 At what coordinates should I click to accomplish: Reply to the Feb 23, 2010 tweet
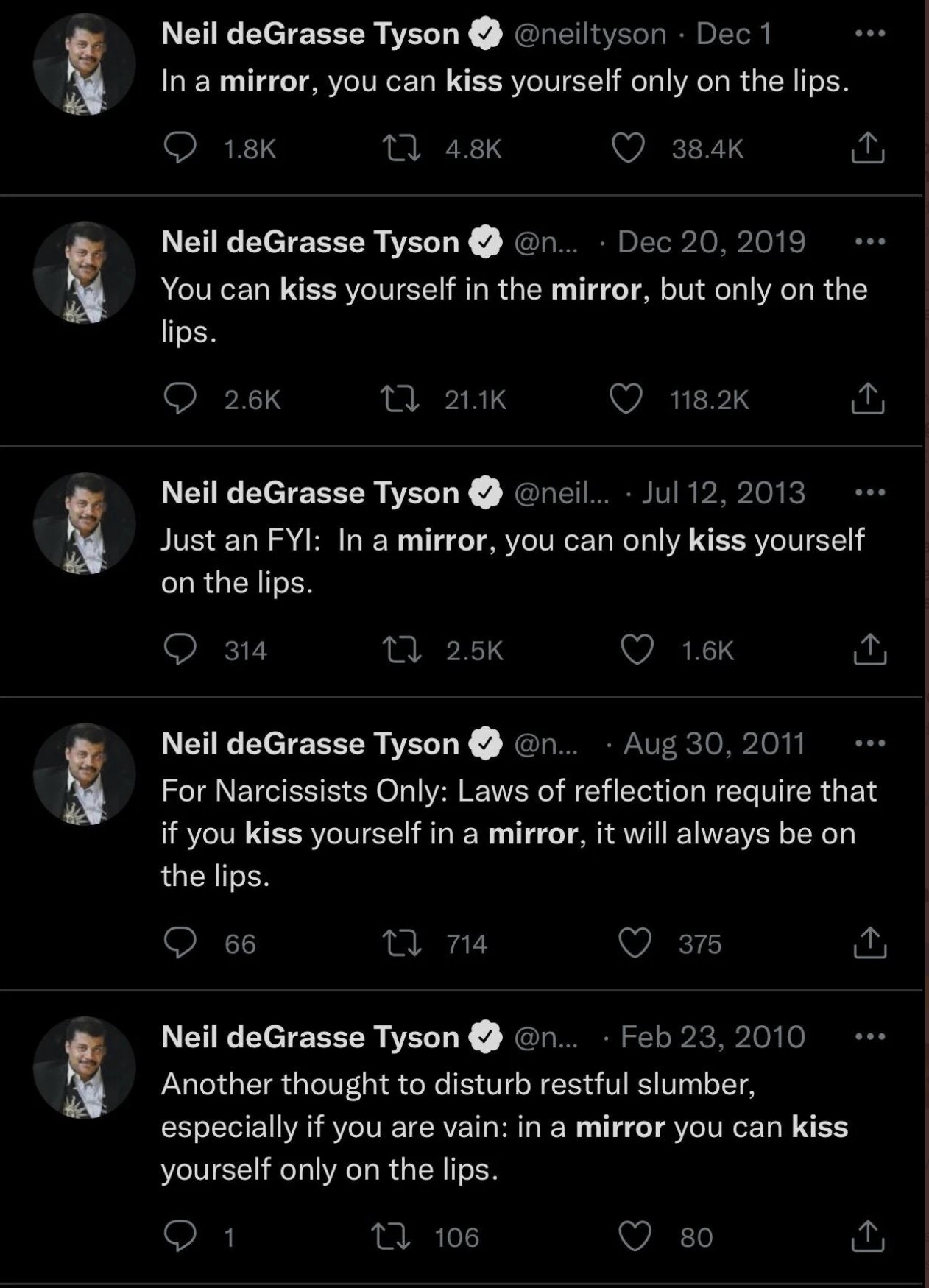180,1236
